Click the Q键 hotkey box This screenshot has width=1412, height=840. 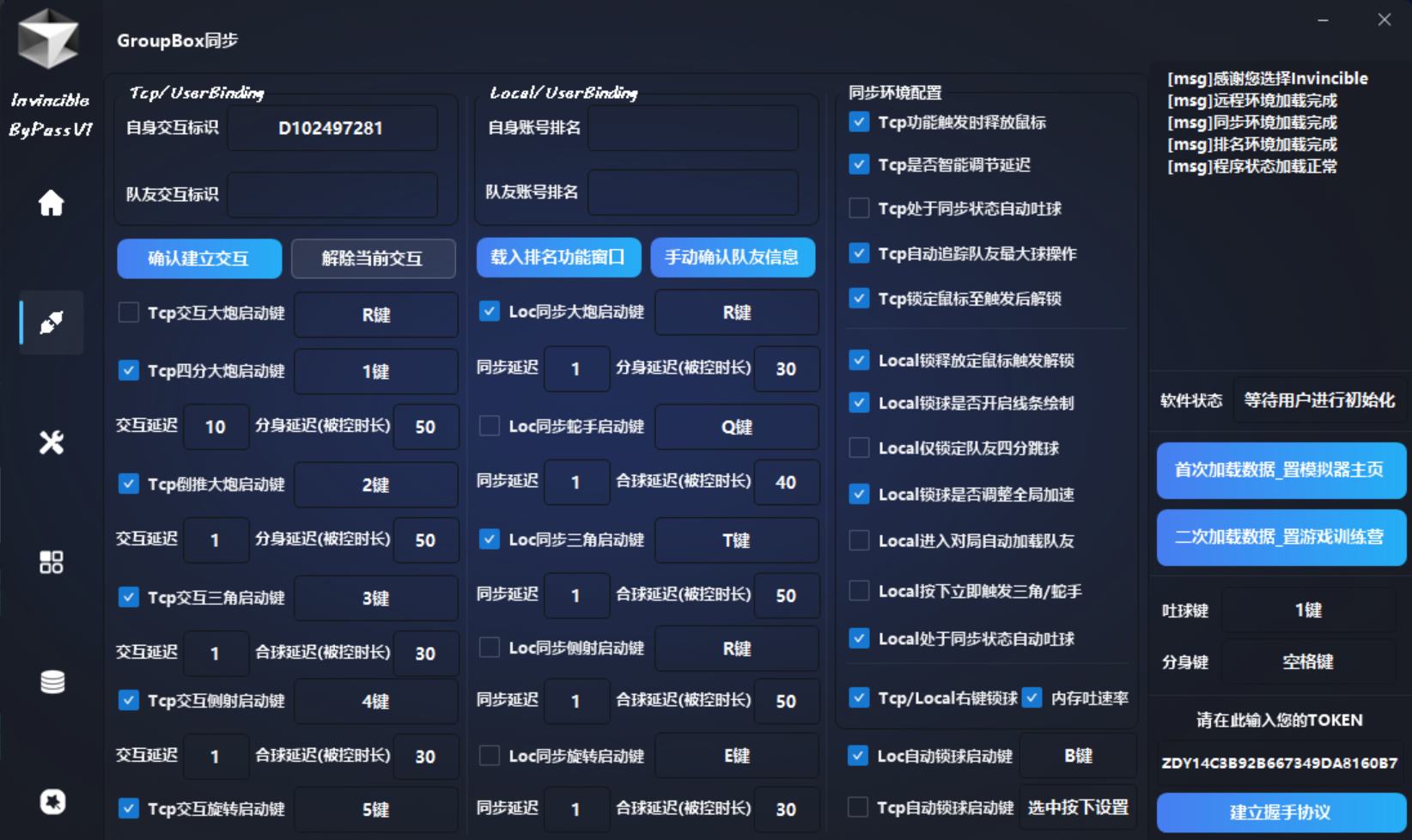tap(737, 427)
